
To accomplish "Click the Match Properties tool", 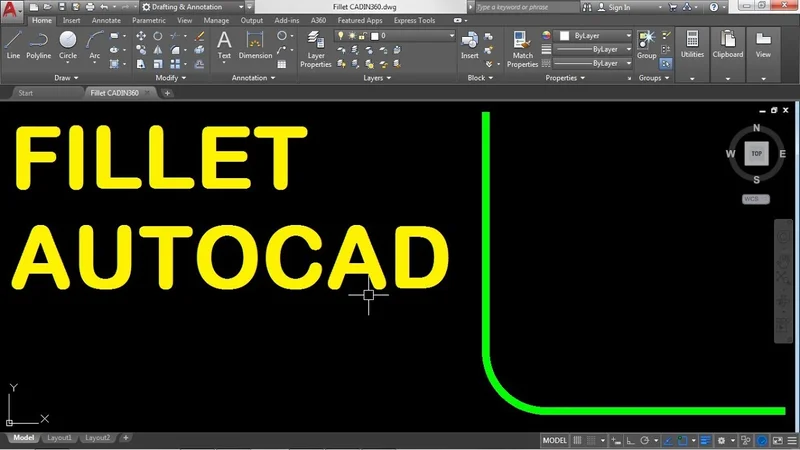I will click(x=522, y=47).
